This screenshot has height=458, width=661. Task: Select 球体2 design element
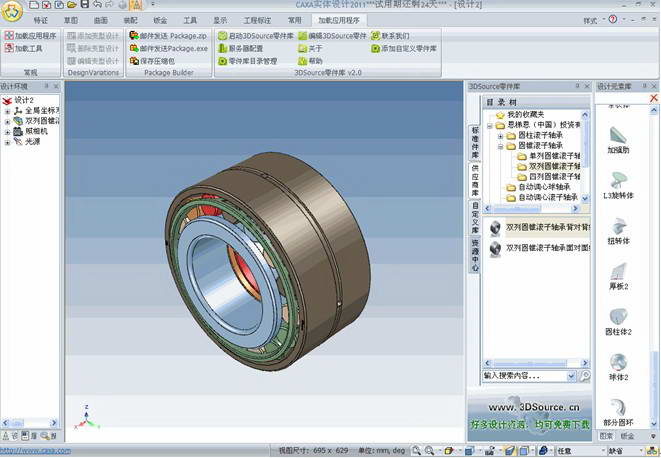(618, 367)
